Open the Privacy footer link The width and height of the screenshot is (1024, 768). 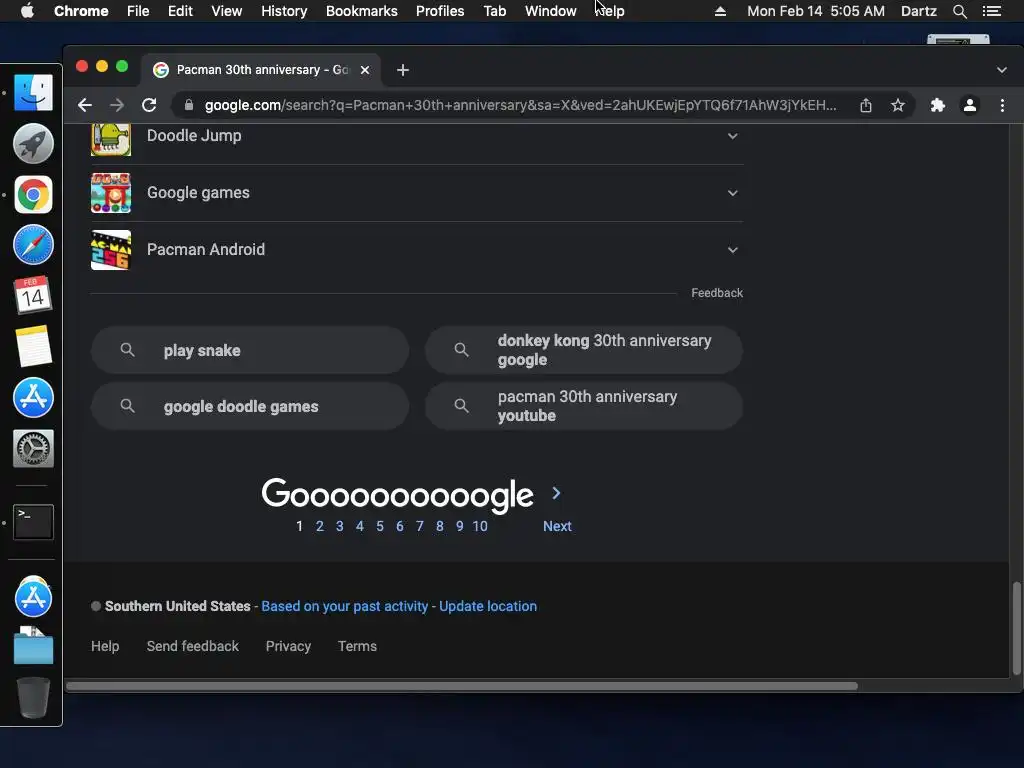pyautogui.click(x=288, y=646)
